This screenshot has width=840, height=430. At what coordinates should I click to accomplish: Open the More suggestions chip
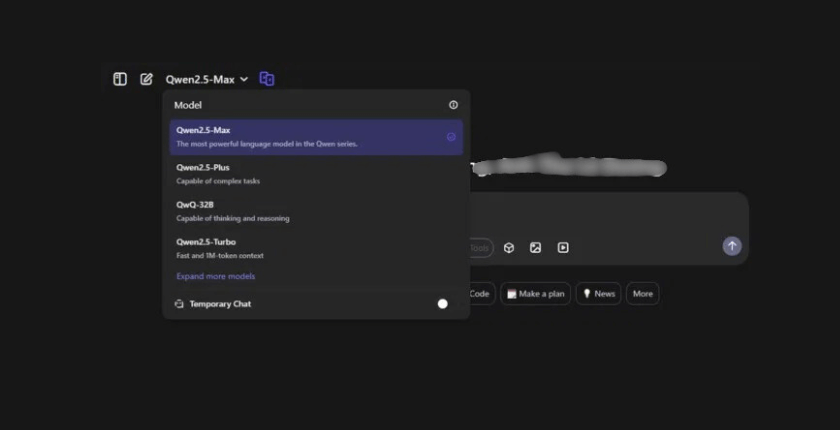pos(642,294)
